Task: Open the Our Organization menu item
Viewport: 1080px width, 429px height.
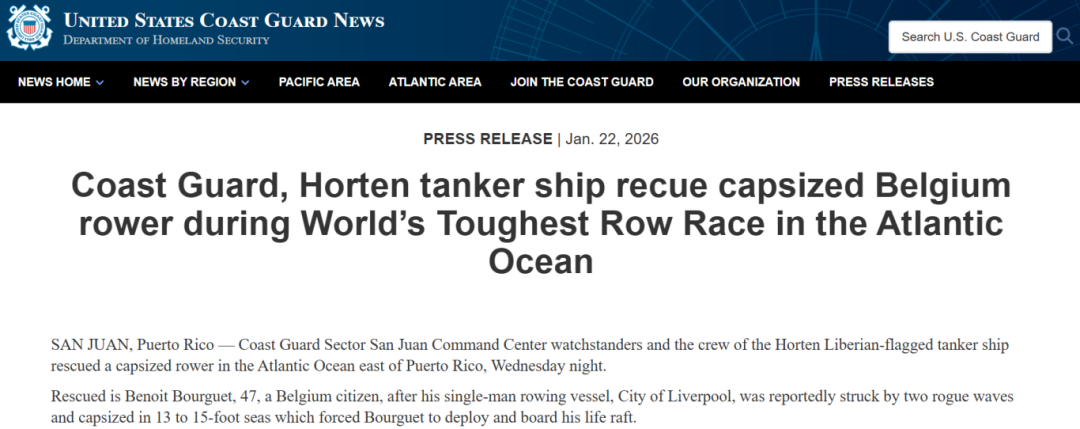Action: click(741, 82)
